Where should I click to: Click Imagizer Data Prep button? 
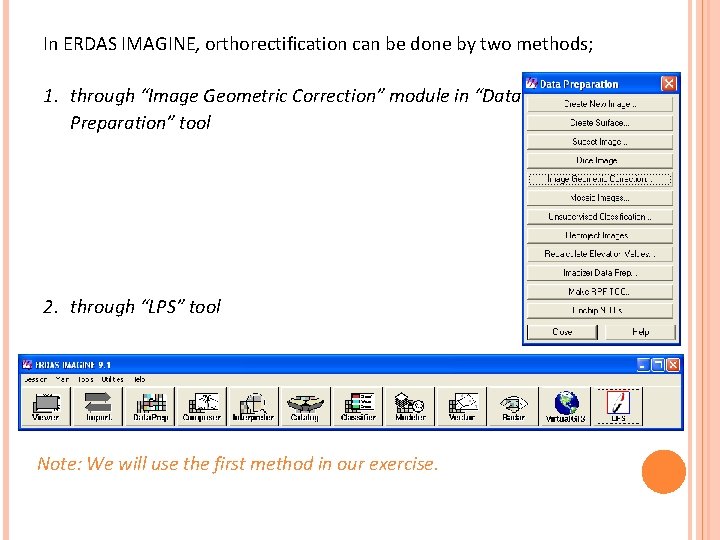tap(600, 273)
